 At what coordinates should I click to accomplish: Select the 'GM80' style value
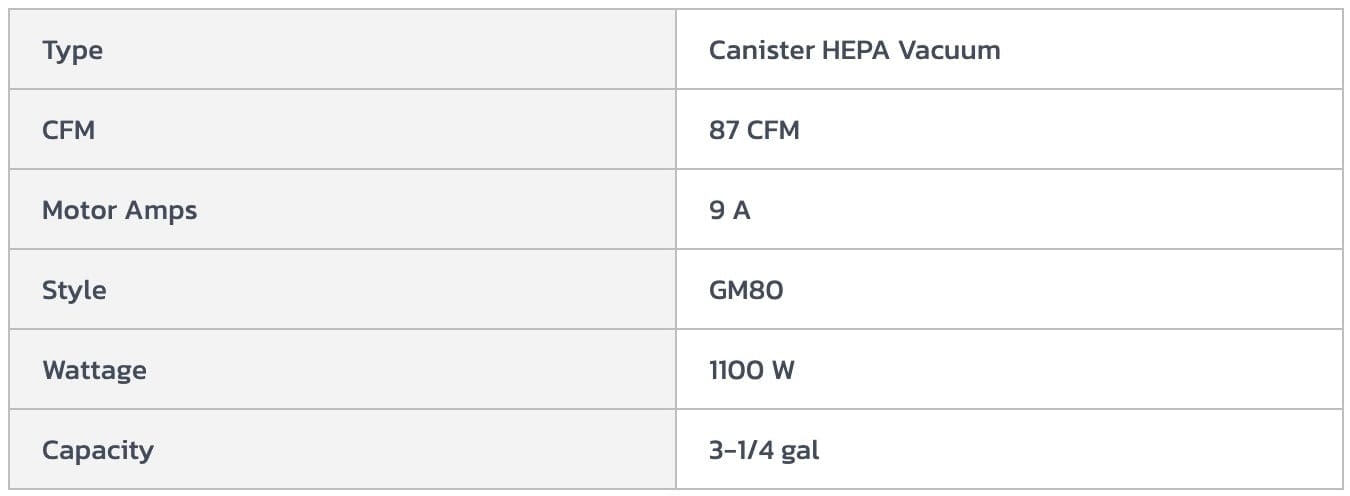(746, 290)
